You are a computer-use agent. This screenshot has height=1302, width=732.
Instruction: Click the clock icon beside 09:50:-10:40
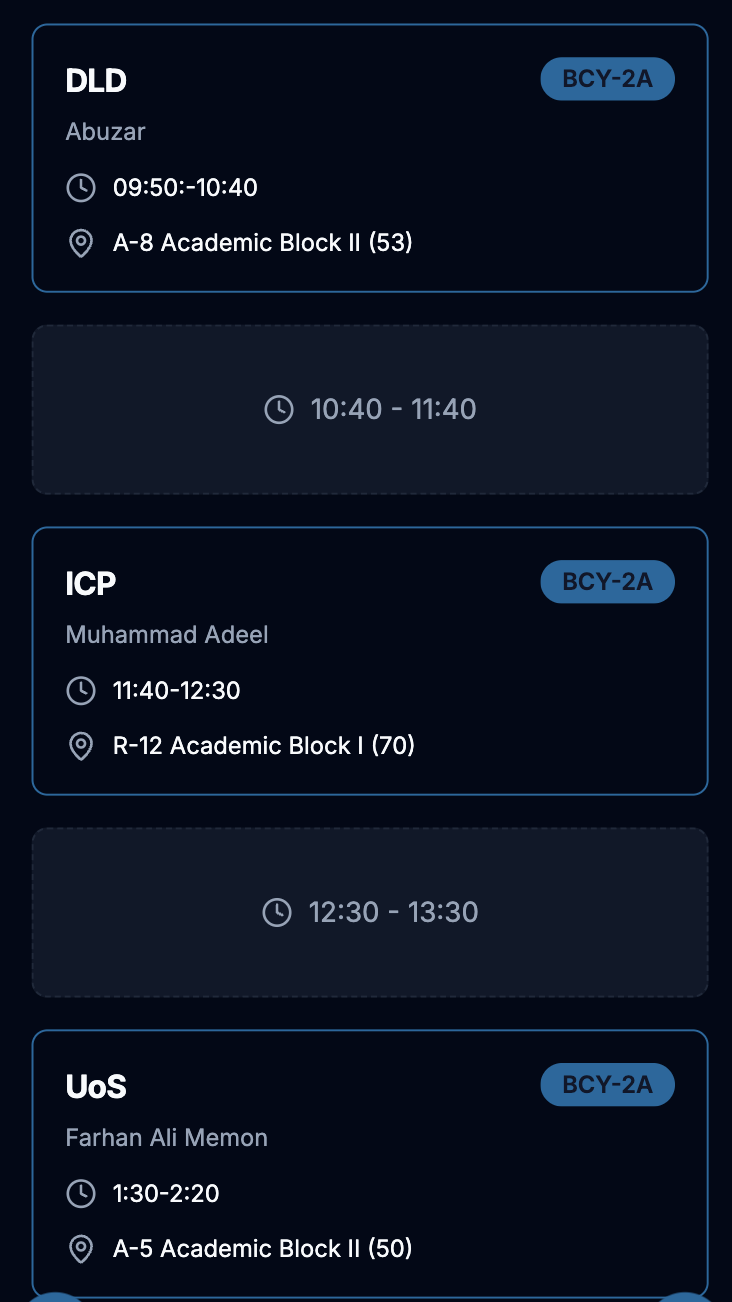(80, 187)
